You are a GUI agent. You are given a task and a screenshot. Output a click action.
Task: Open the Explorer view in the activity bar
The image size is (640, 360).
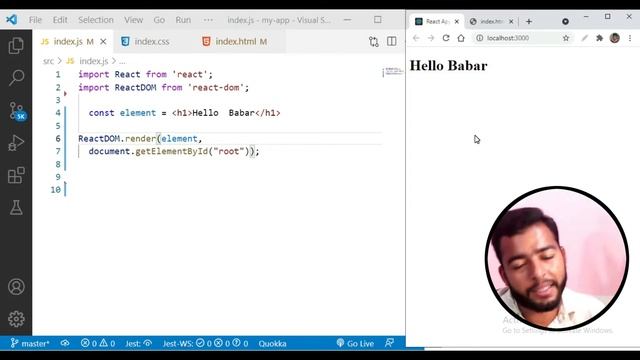(x=16, y=45)
